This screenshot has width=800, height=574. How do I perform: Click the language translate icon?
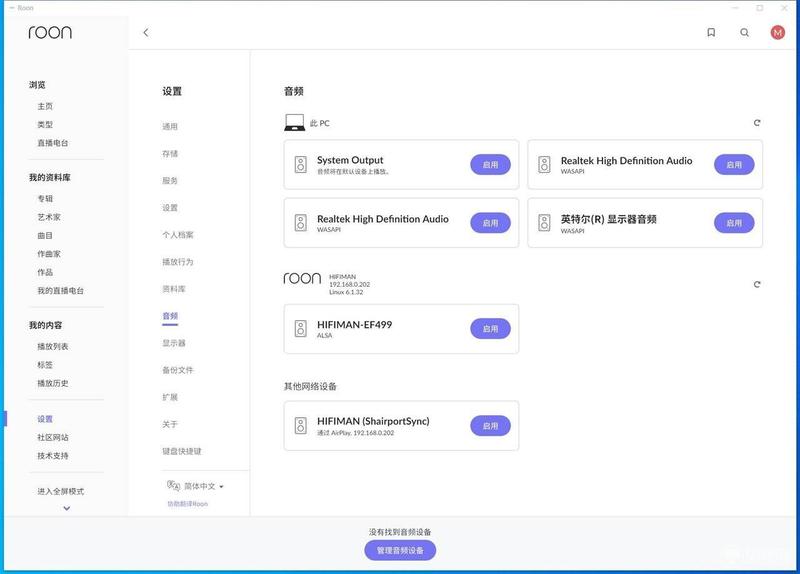point(173,486)
